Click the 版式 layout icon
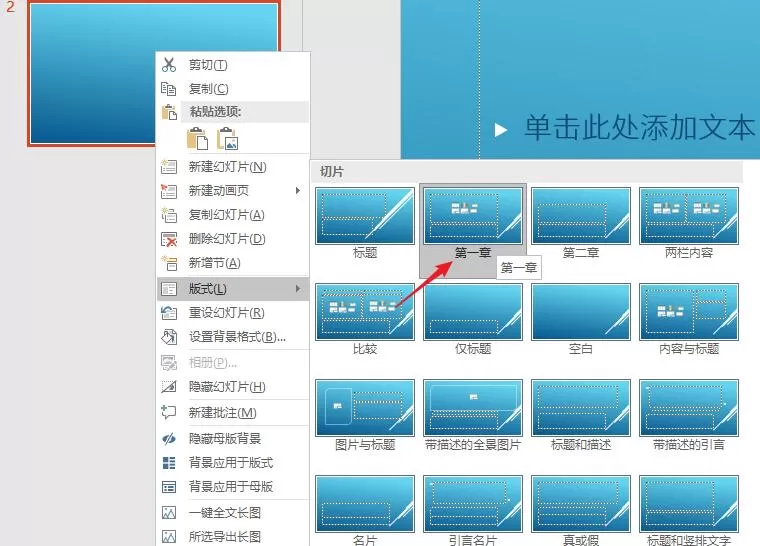Image resolution: width=760 pixels, height=546 pixels. pyautogui.click(x=169, y=289)
